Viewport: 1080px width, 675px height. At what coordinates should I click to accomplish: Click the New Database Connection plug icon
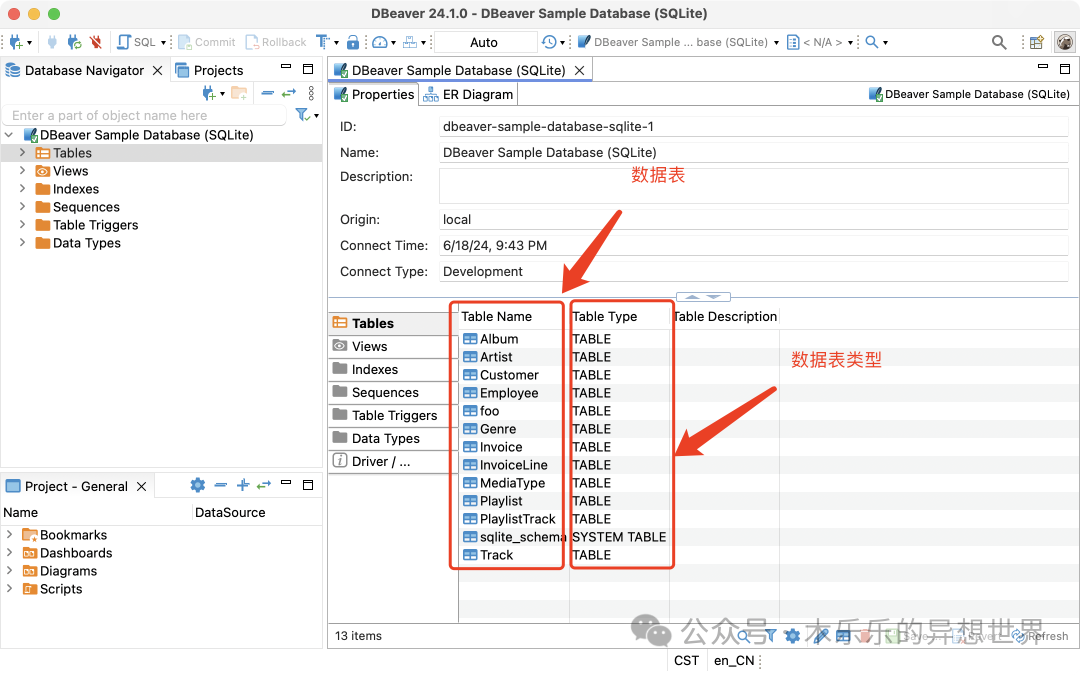pos(16,42)
